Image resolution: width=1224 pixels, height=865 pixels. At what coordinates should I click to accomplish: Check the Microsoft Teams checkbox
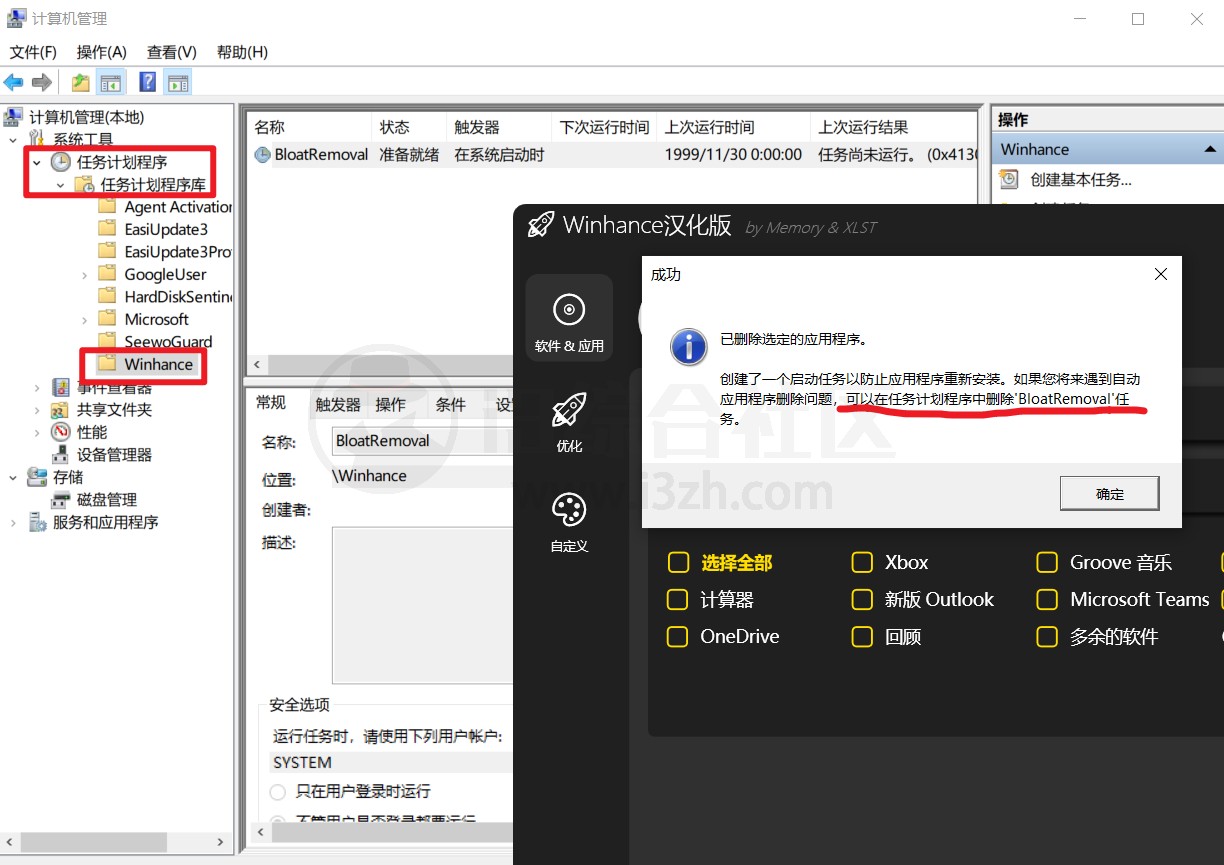click(1047, 599)
